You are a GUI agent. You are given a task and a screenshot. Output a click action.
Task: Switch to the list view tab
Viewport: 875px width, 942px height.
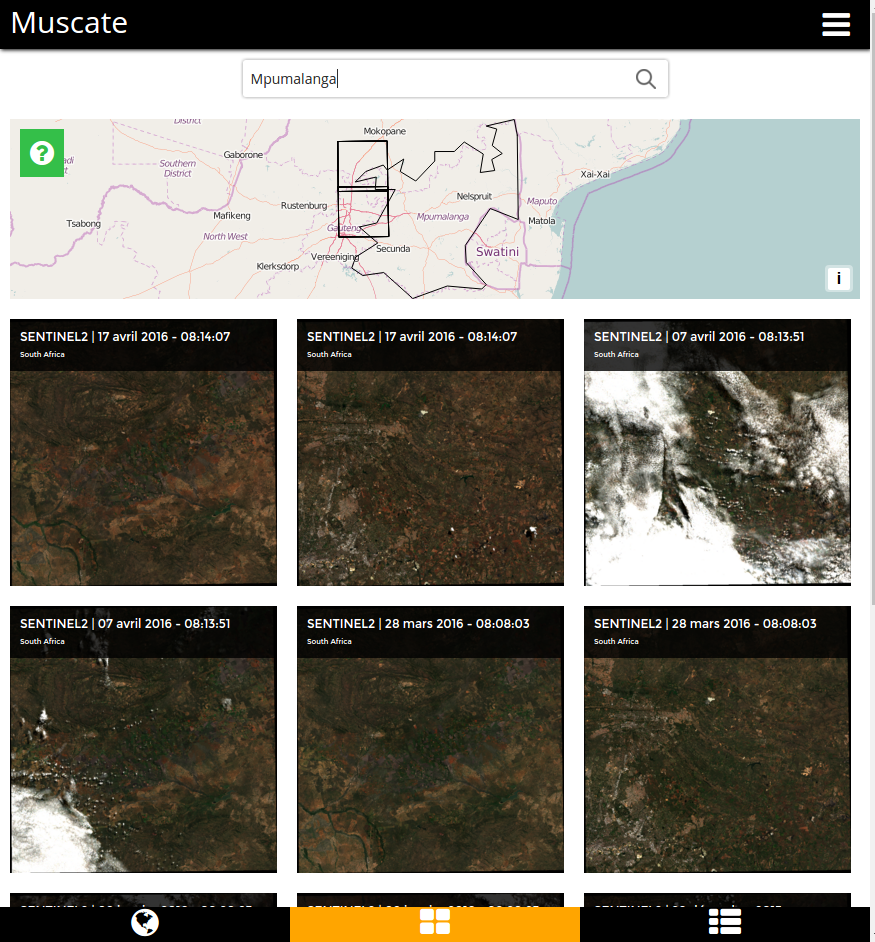click(x=725, y=923)
